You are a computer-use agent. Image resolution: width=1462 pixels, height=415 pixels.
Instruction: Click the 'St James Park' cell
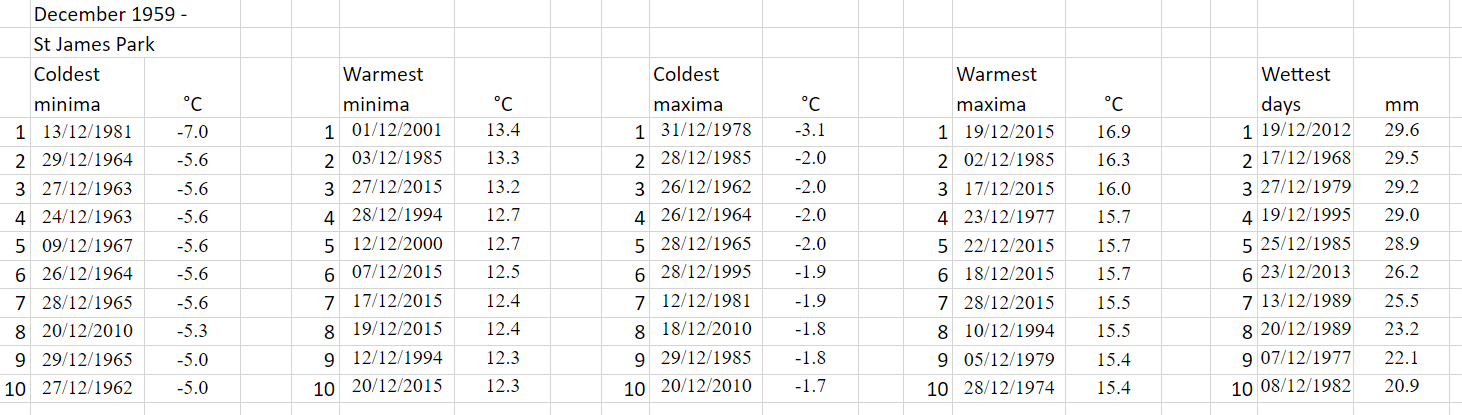(x=94, y=45)
